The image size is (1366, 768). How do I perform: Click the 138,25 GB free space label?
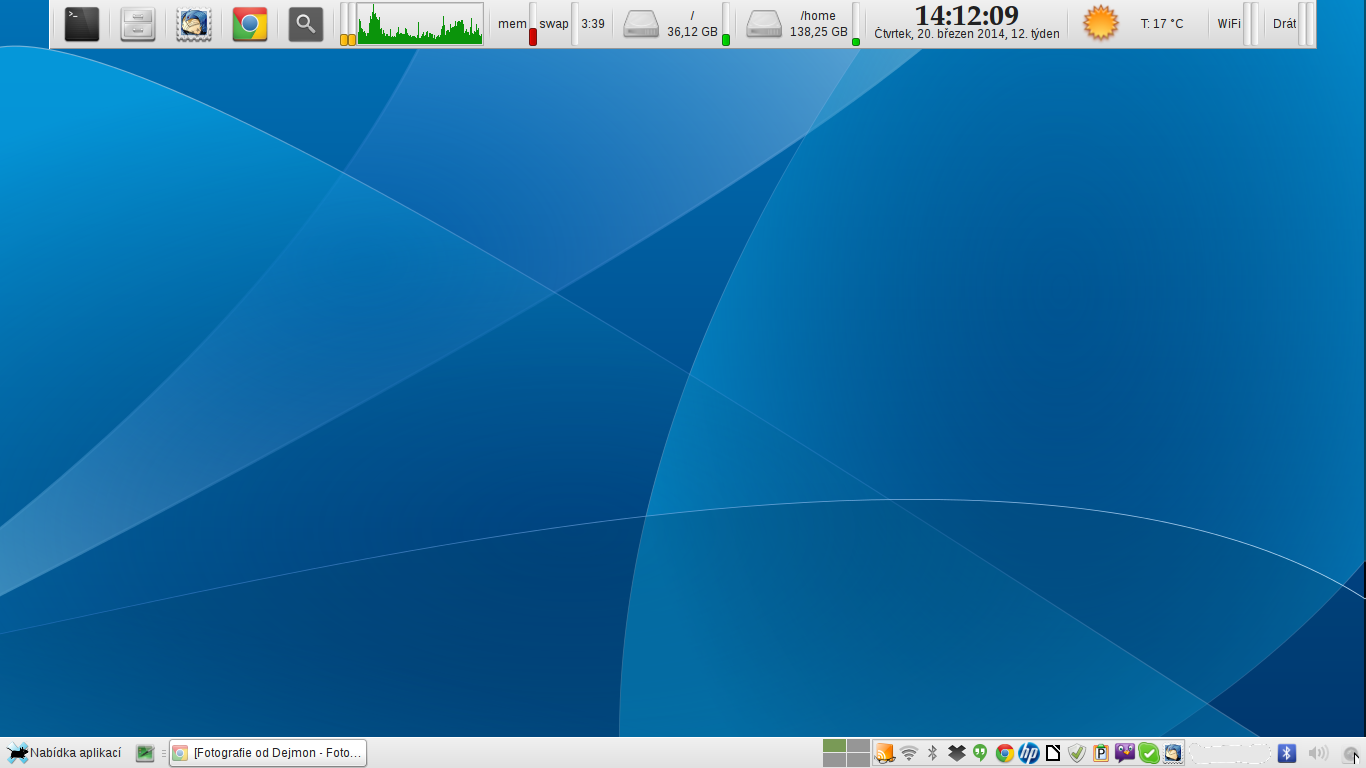coord(818,32)
